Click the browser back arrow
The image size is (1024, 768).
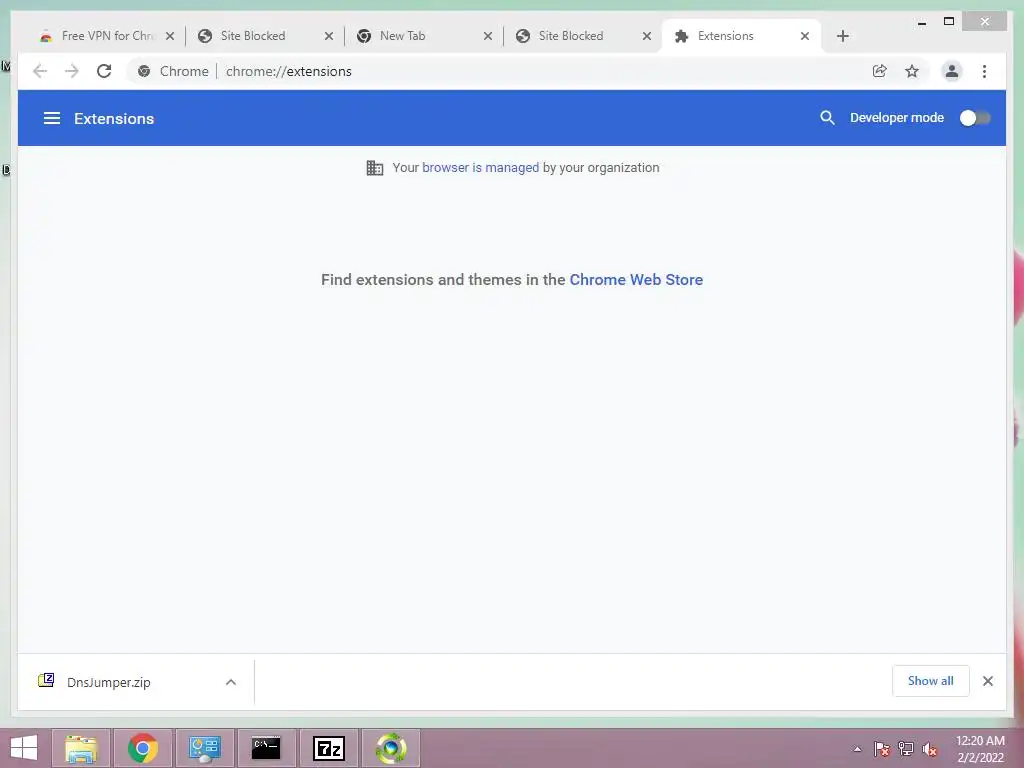[x=40, y=71]
